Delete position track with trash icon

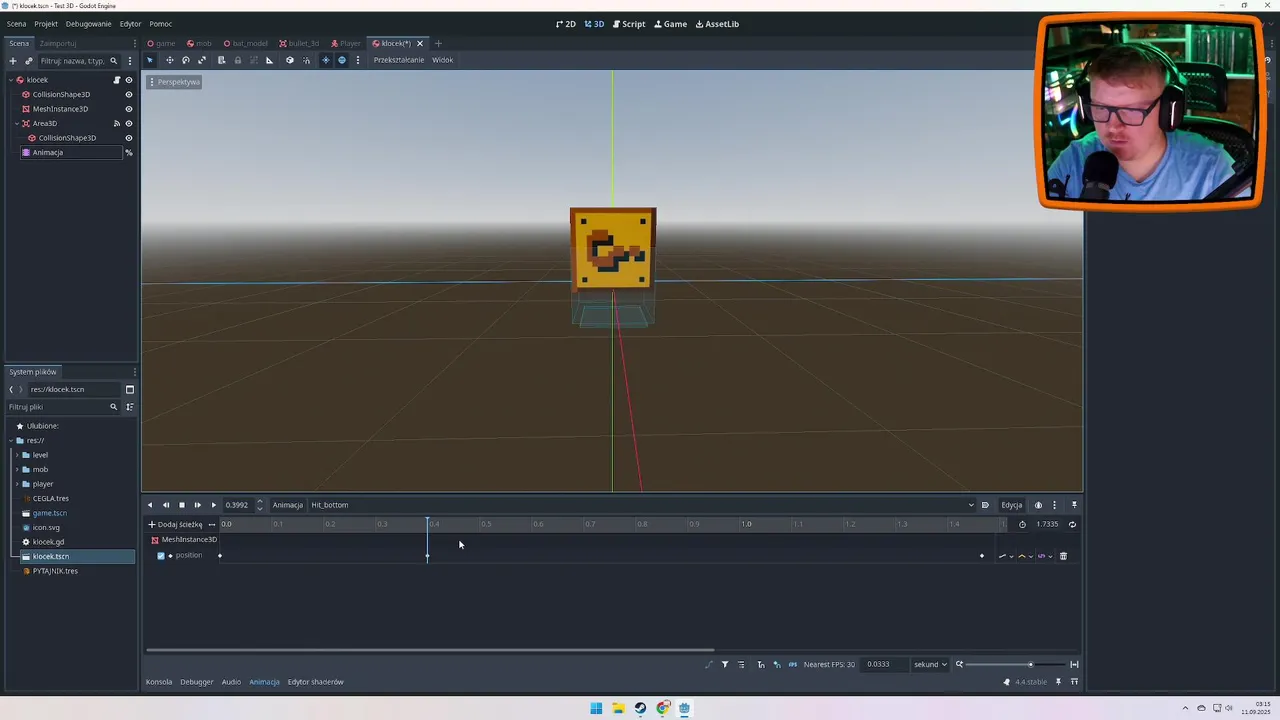click(1063, 556)
